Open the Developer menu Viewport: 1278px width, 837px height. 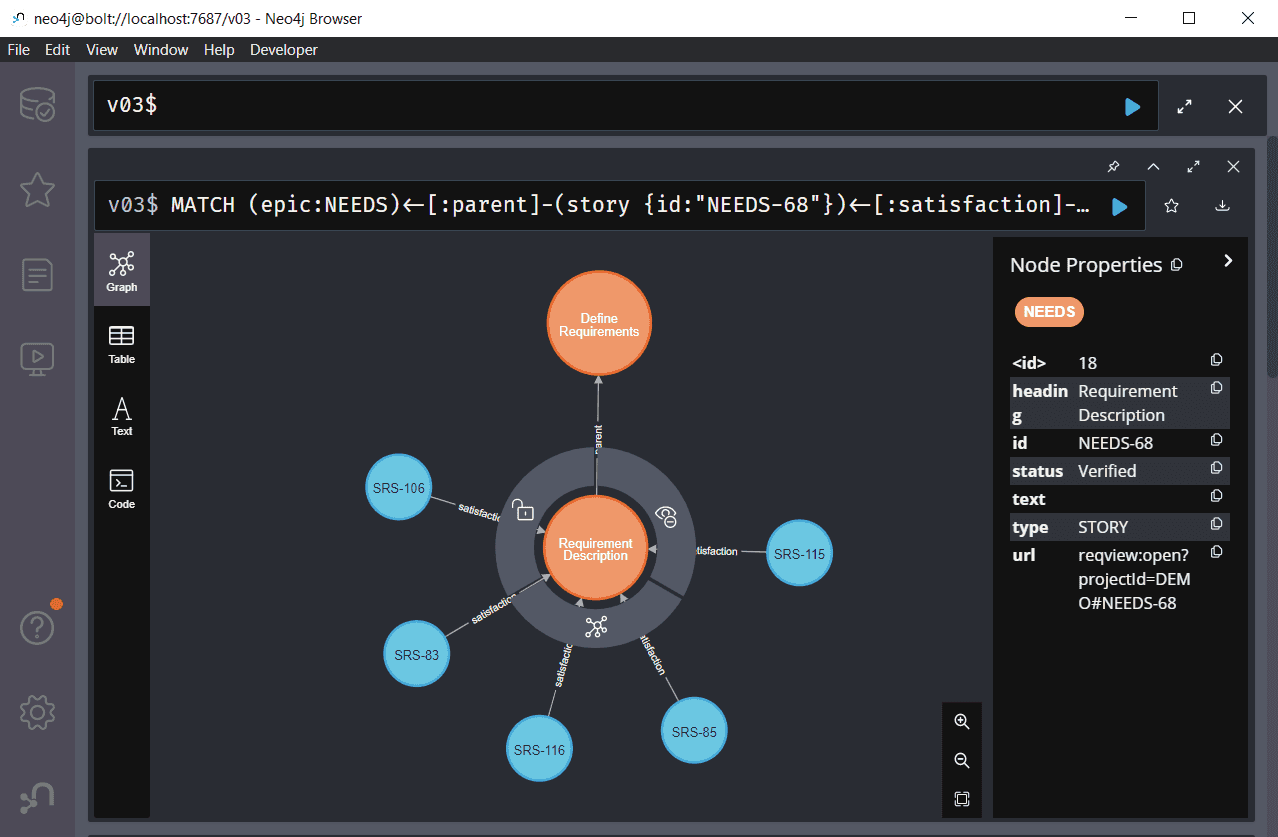tap(284, 50)
